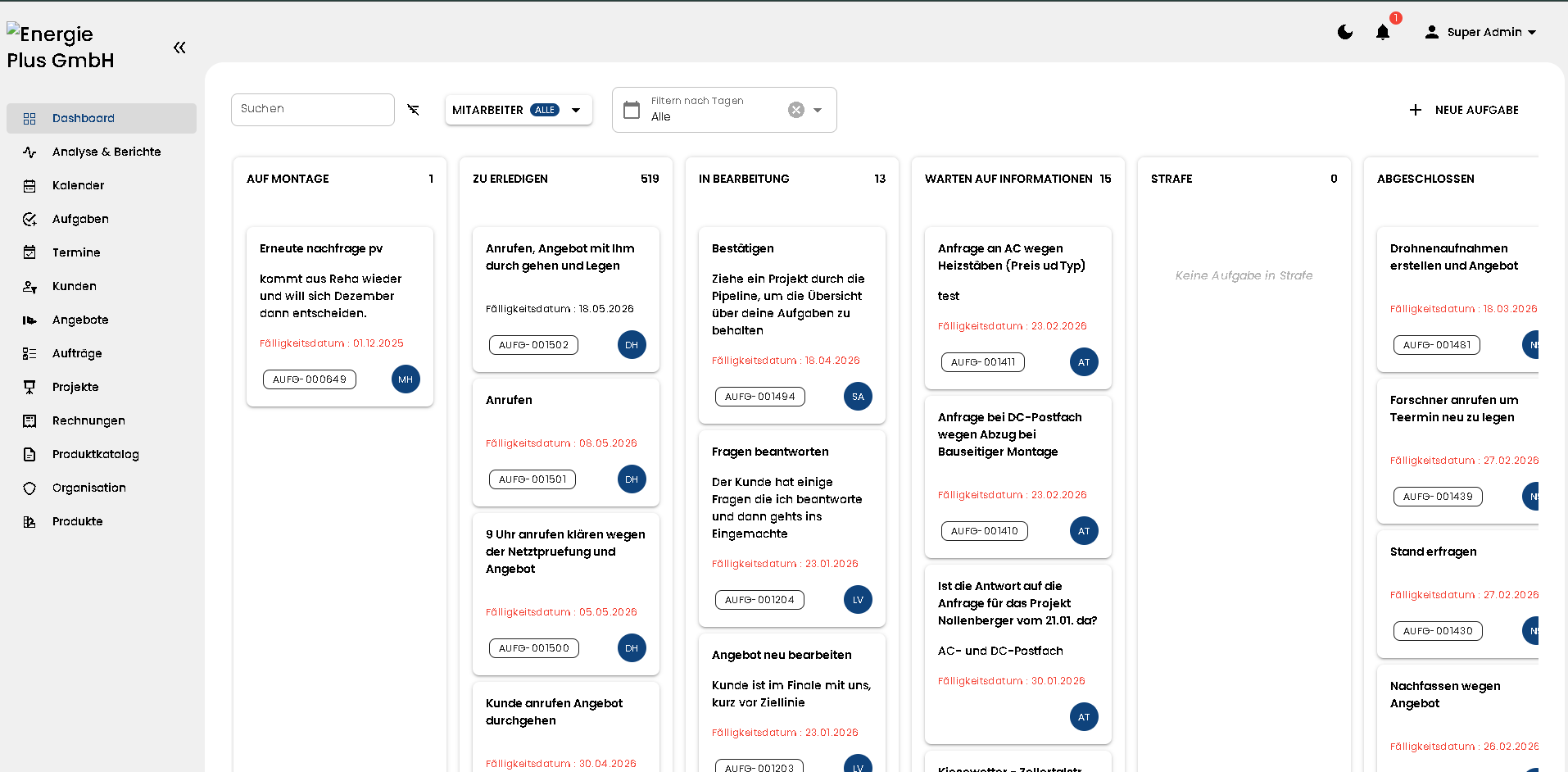Viewport: 1568px width, 772px height.
Task: Open the calendar icon in the day filter
Action: (x=632, y=110)
